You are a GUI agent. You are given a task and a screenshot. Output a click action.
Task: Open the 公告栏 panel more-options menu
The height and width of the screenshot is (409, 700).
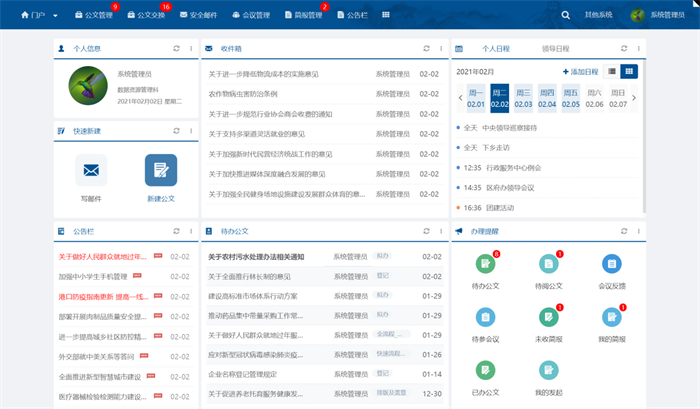pyautogui.click(x=189, y=231)
